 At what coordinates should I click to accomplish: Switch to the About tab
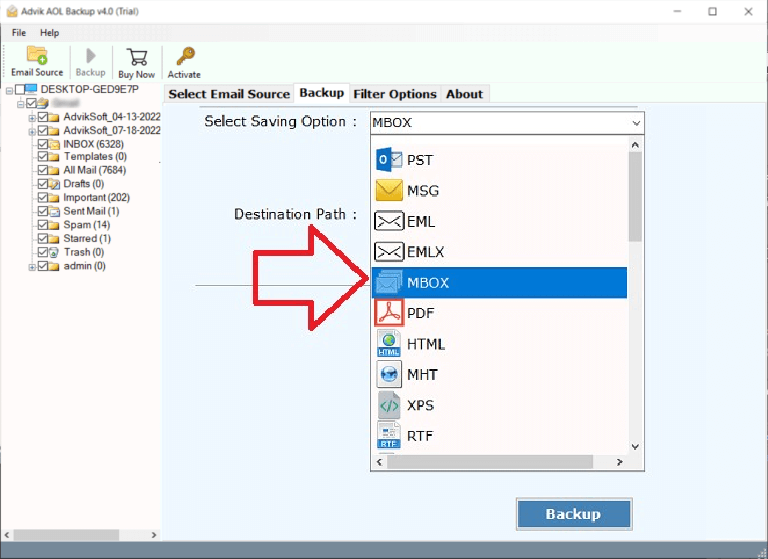[x=464, y=94]
